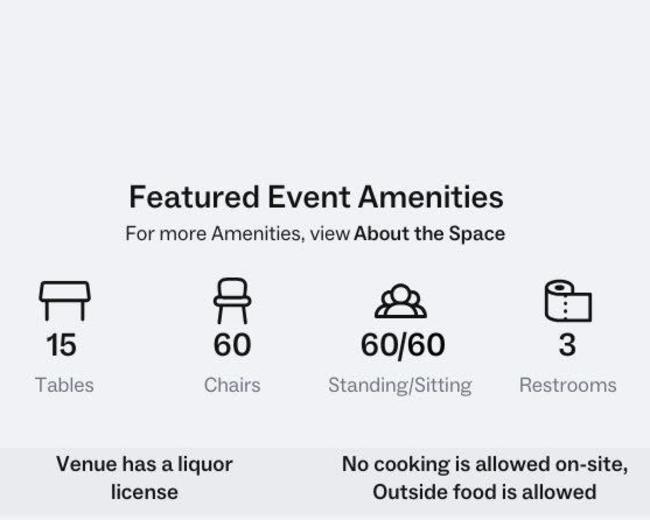Click the Venue has a liquor license text

tap(144, 478)
